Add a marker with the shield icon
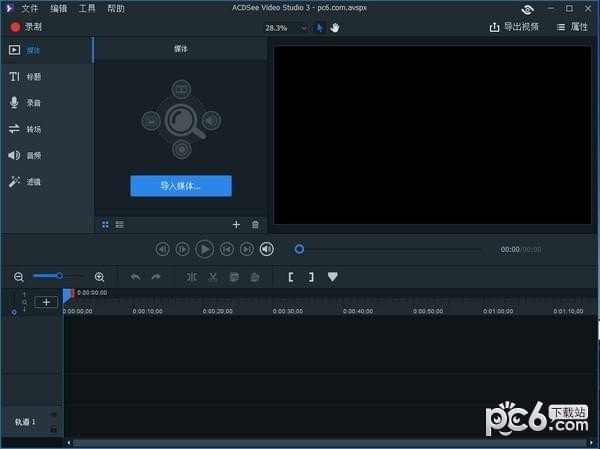Viewport: 600px width, 449px height. 333,277
